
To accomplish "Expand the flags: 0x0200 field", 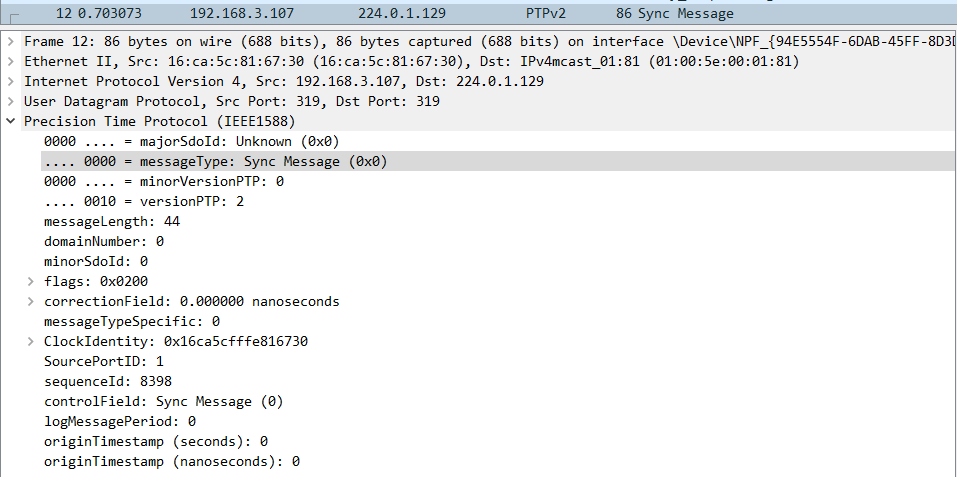I will tap(30, 281).
